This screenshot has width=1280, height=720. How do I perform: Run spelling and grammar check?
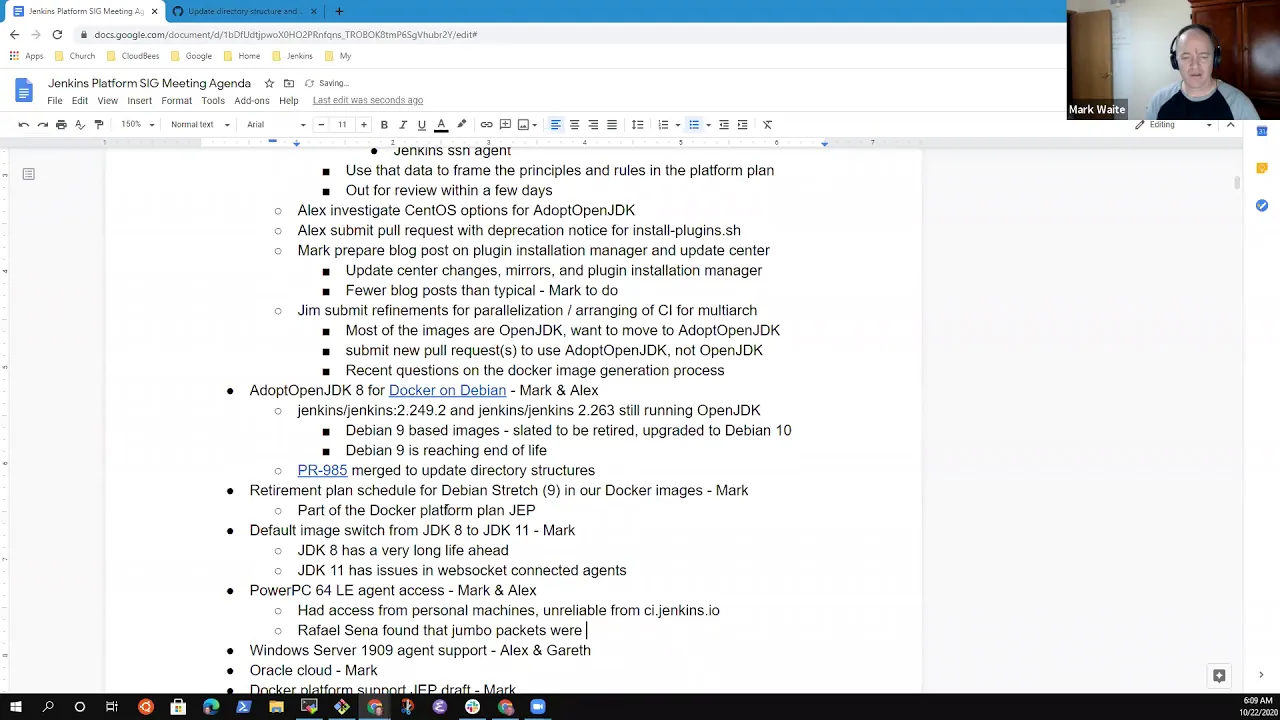[80, 125]
